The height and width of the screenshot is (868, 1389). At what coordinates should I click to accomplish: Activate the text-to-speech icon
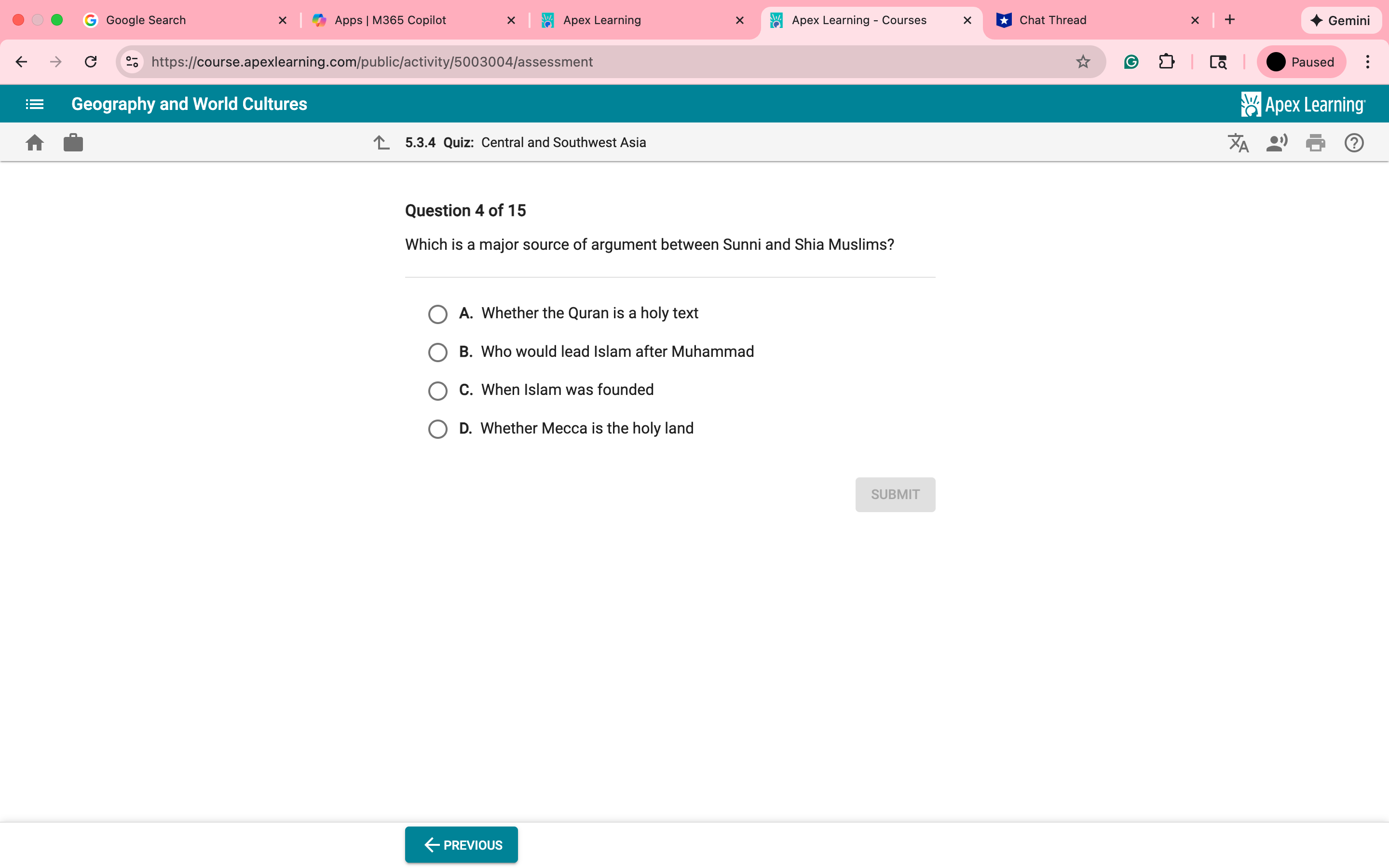pyautogui.click(x=1277, y=142)
